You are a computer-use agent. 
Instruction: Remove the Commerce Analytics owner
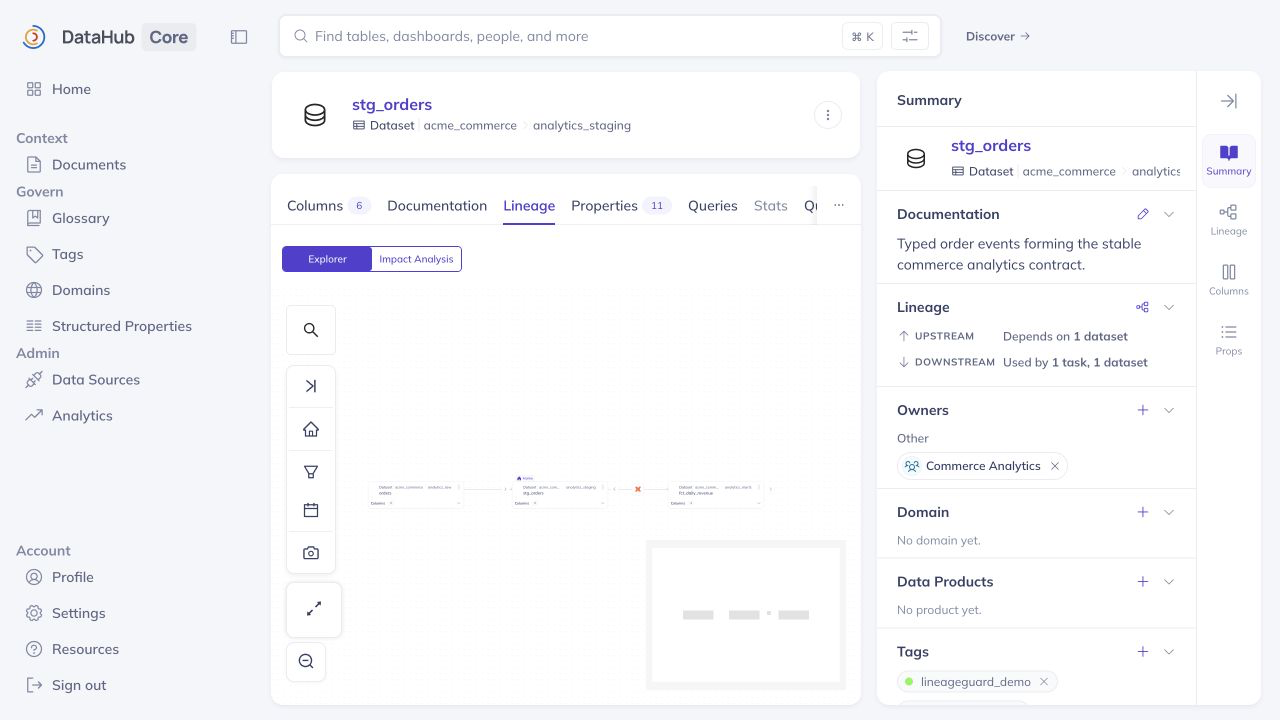[x=1054, y=466]
